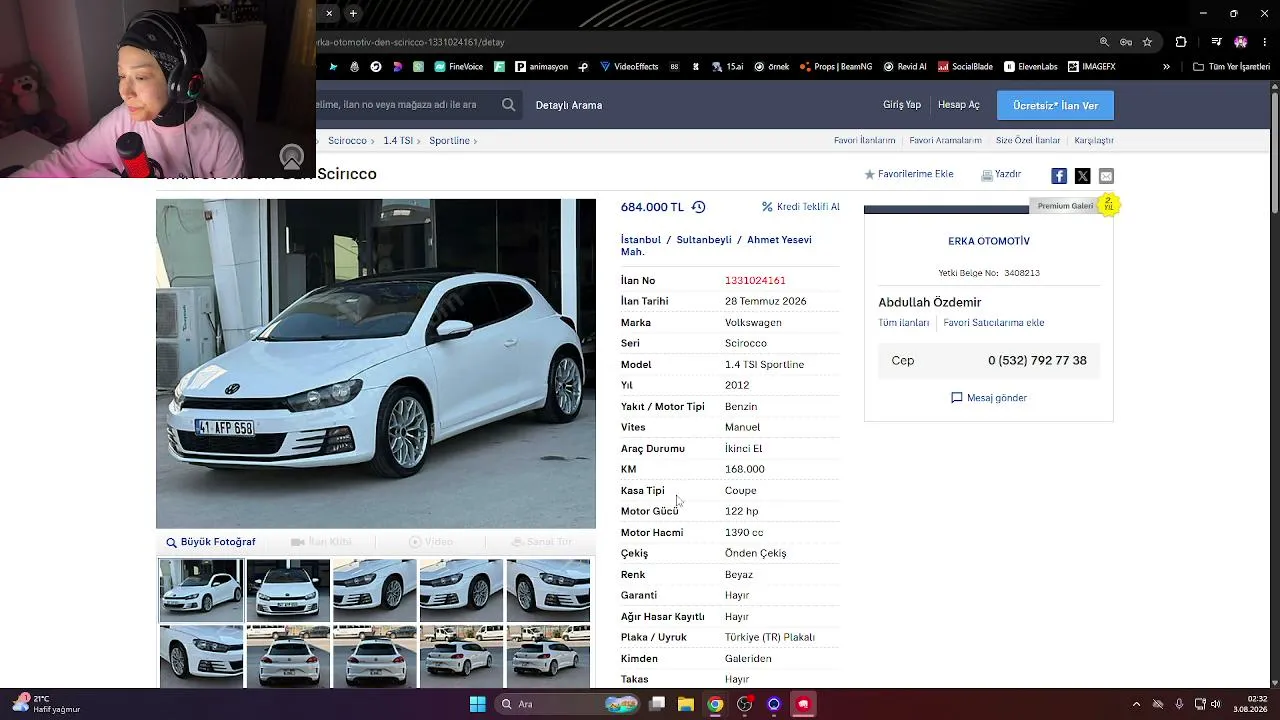Show more bookmarks with the double chevron
This screenshot has height=720, width=1280.
1166,67
